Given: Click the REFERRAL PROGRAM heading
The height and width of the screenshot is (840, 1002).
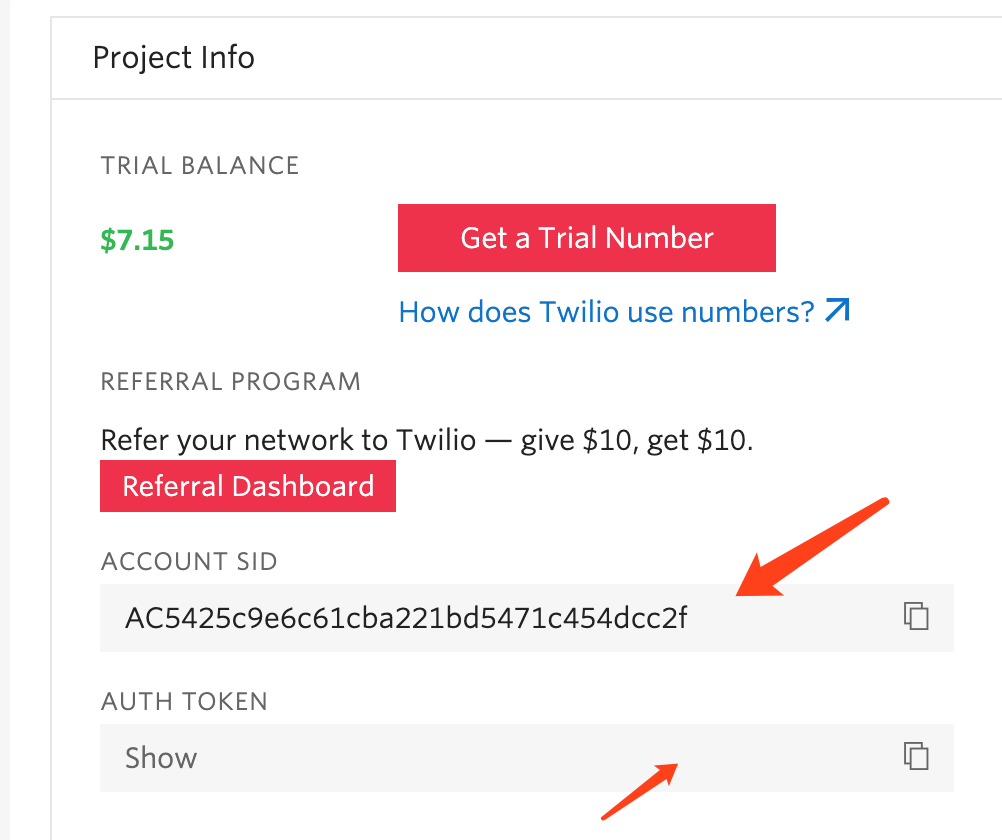Looking at the screenshot, I should pyautogui.click(x=231, y=382).
